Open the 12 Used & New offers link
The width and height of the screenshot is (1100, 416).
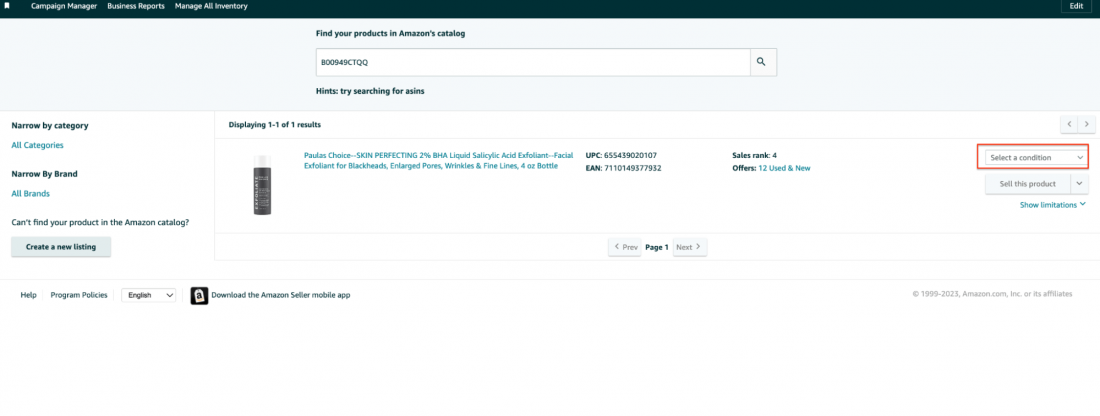[x=784, y=168]
